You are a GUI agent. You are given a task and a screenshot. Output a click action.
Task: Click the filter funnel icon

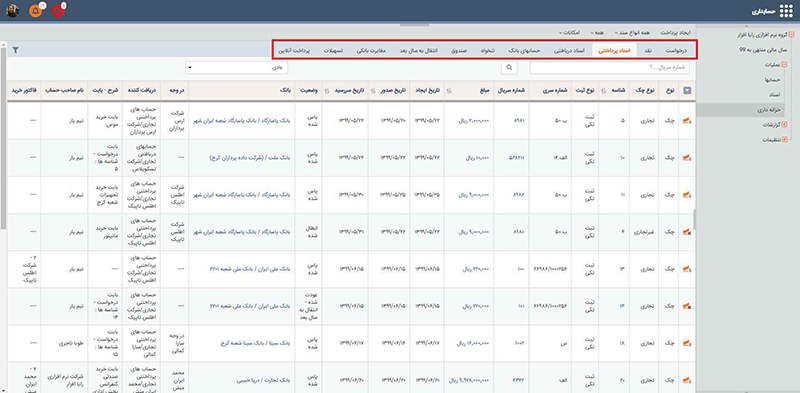tap(16, 50)
